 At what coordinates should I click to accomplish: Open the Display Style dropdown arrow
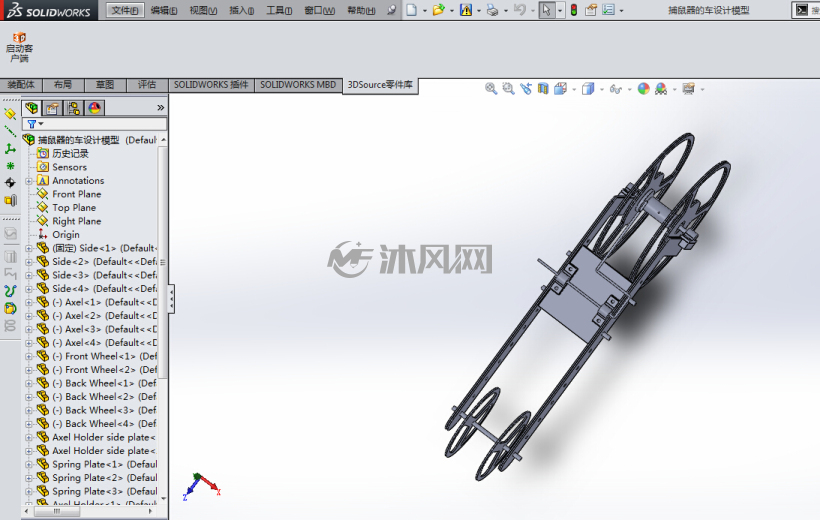tap(602, 89)
